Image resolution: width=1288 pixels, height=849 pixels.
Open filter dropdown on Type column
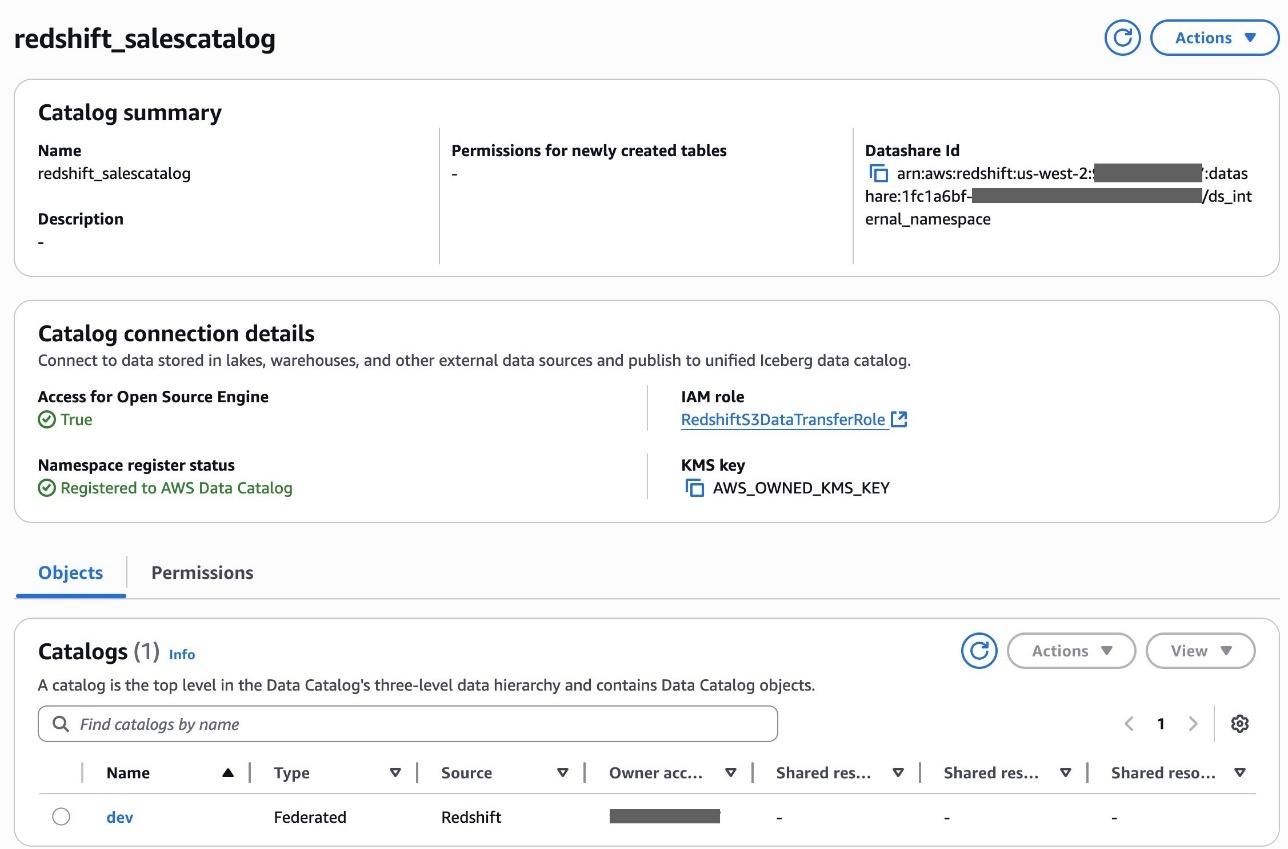395,773
